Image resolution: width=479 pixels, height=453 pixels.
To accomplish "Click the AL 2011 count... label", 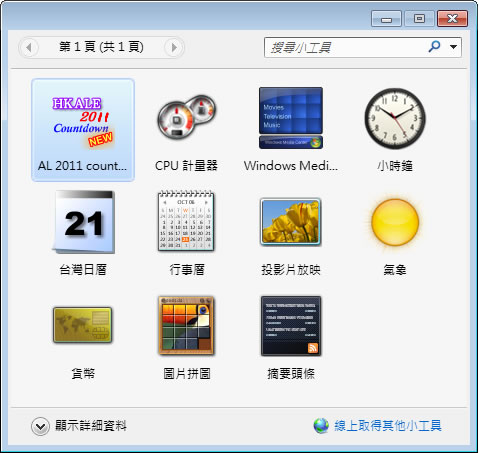I will click(82, 166).
